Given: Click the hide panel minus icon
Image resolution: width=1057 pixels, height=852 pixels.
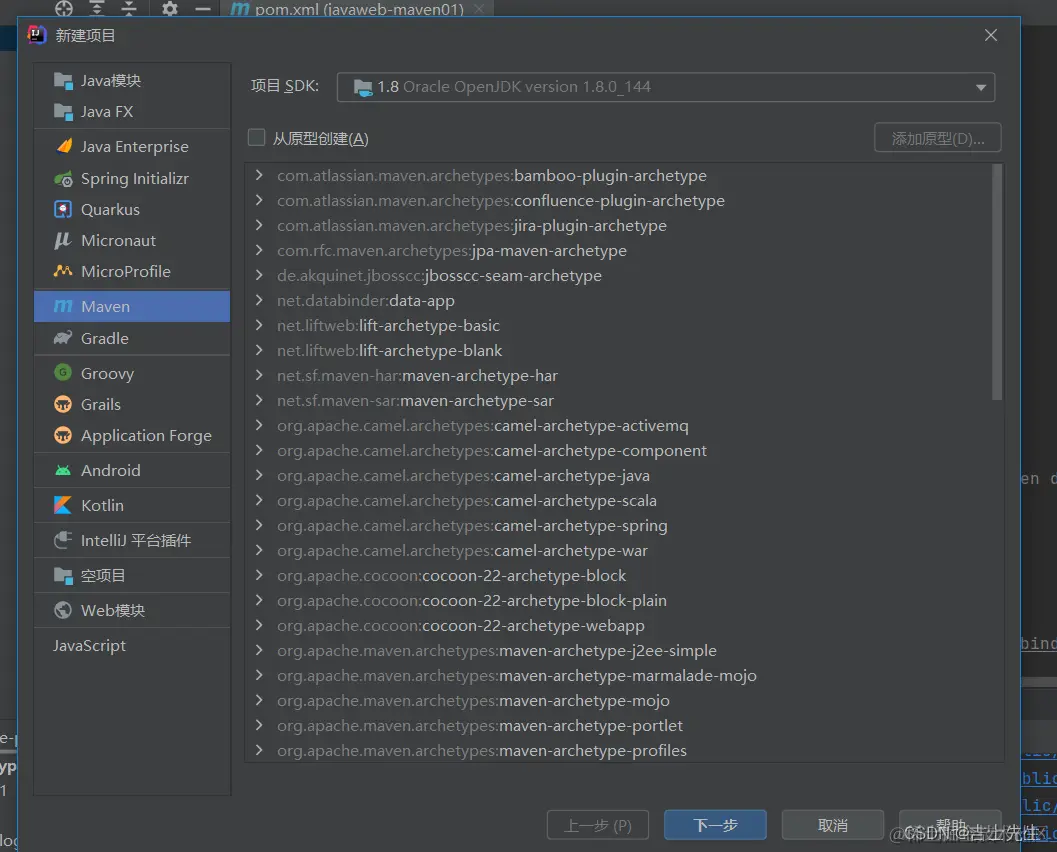Looking at the screenshot, I should 202,9.
